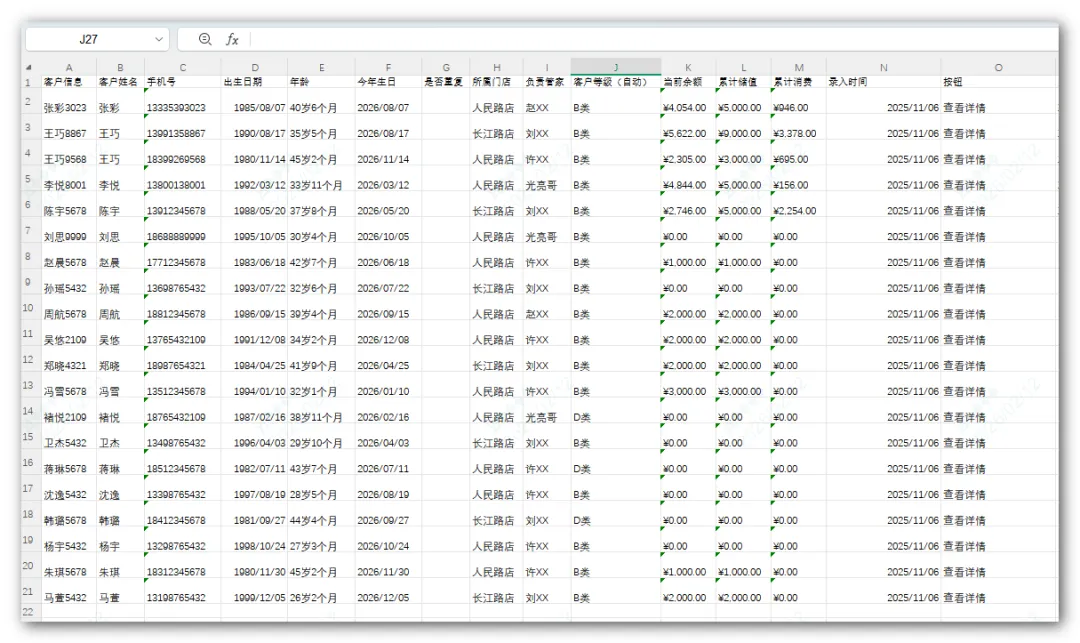Click 查看详情 in the 郑晓4321 row
Image resolution: width=1080 pixels, height=643 pixels.
pos(964,366)
